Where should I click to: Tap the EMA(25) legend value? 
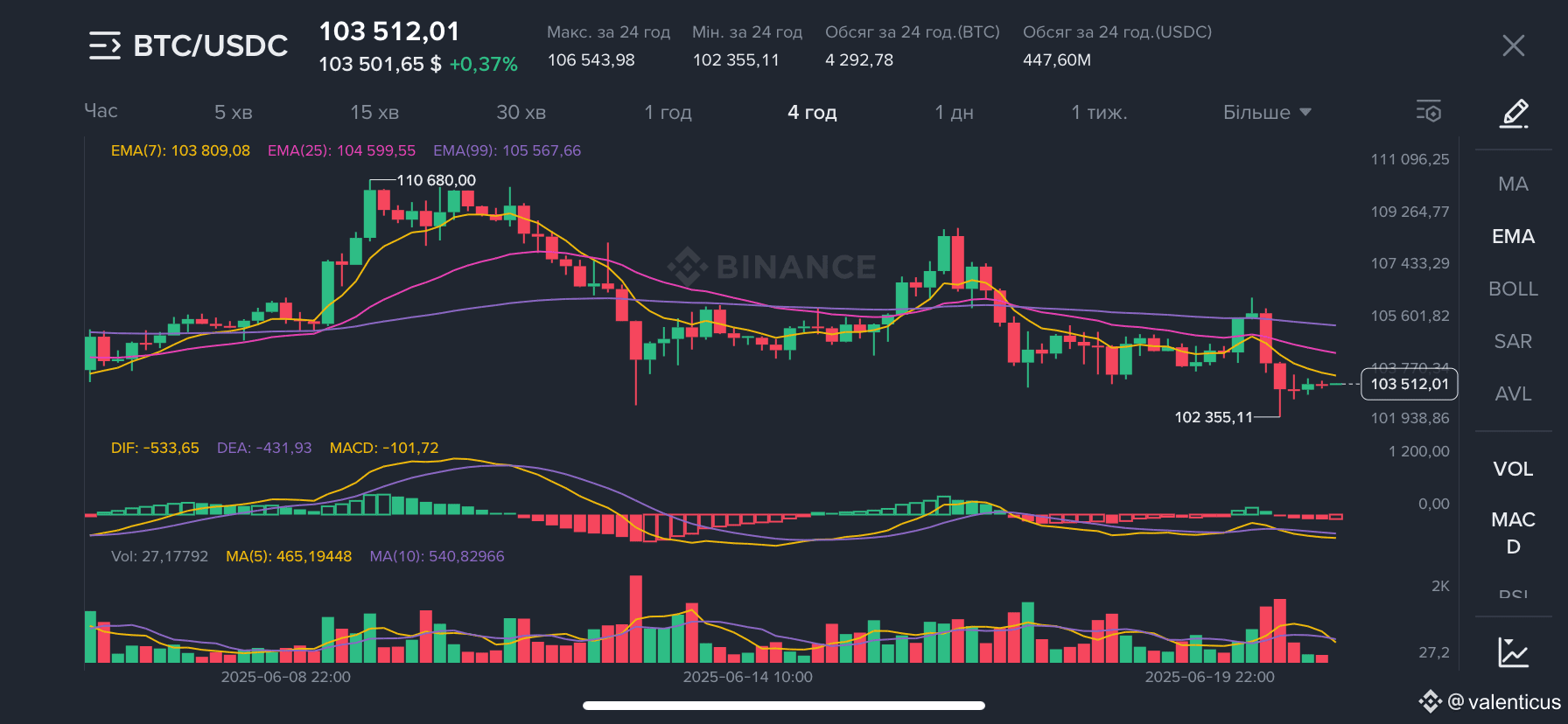pyautogui.click(x=341, y=150)
